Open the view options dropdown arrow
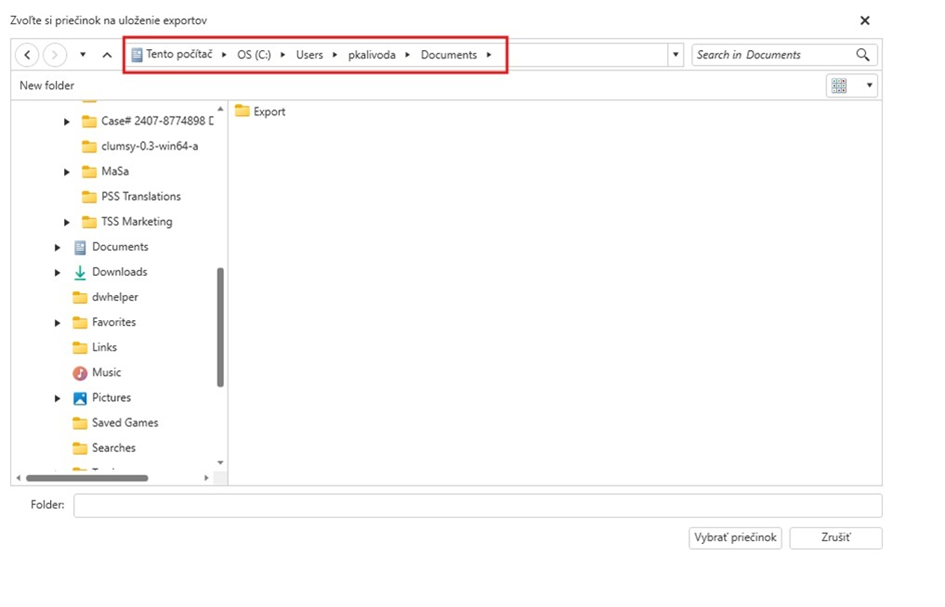 pos(869,86)
